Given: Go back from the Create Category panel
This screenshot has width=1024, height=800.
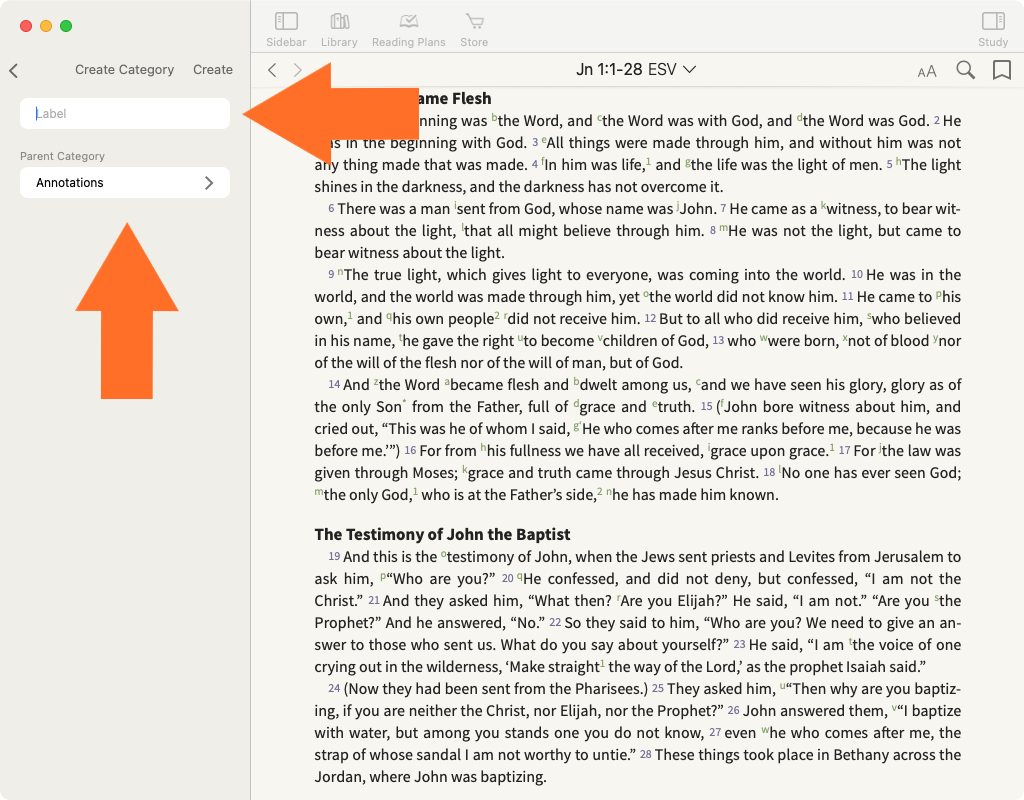Looking at the screenshot, I should (x=14, y=70).
